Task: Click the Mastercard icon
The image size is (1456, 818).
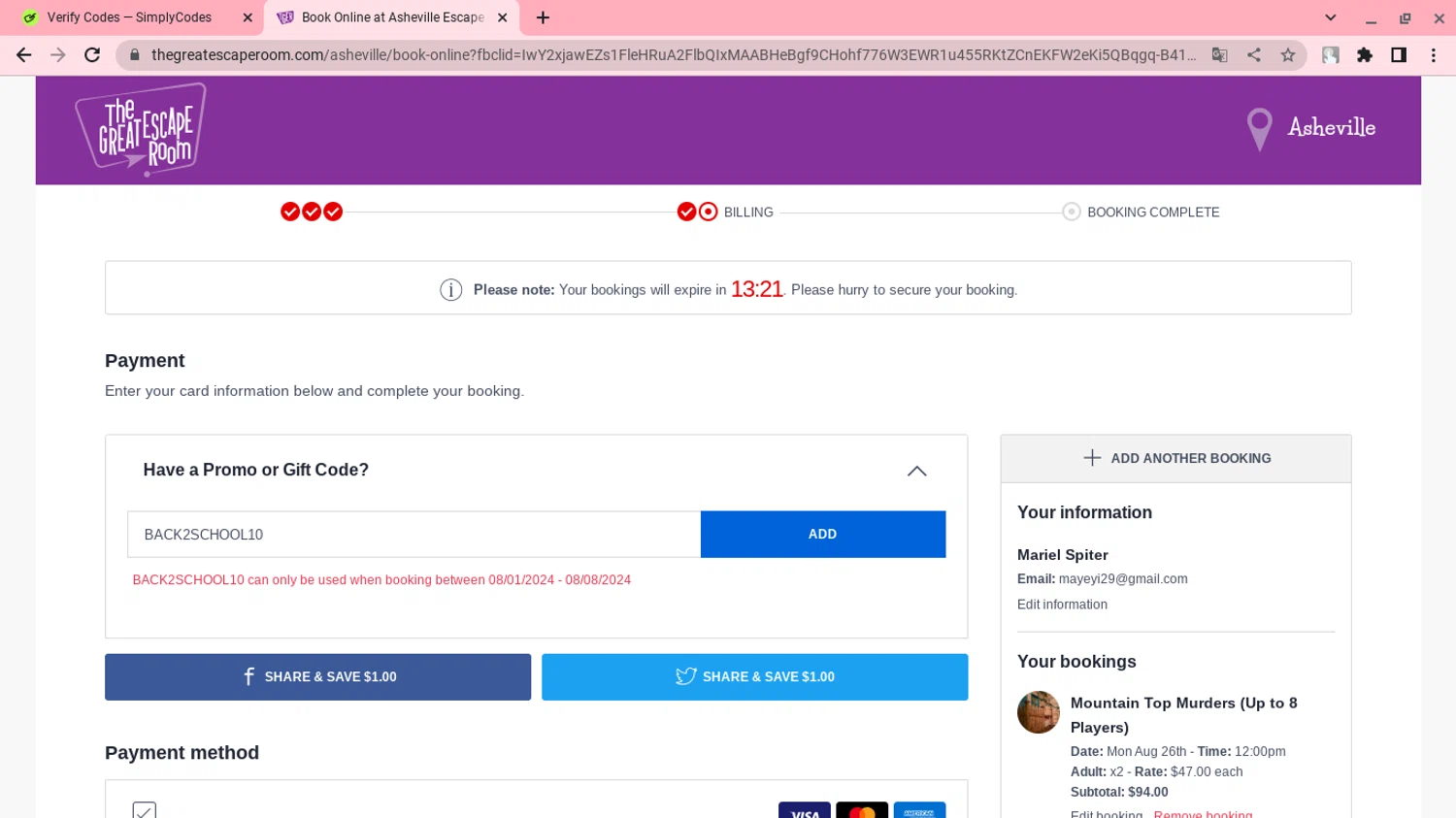Action: coord(861,810)
